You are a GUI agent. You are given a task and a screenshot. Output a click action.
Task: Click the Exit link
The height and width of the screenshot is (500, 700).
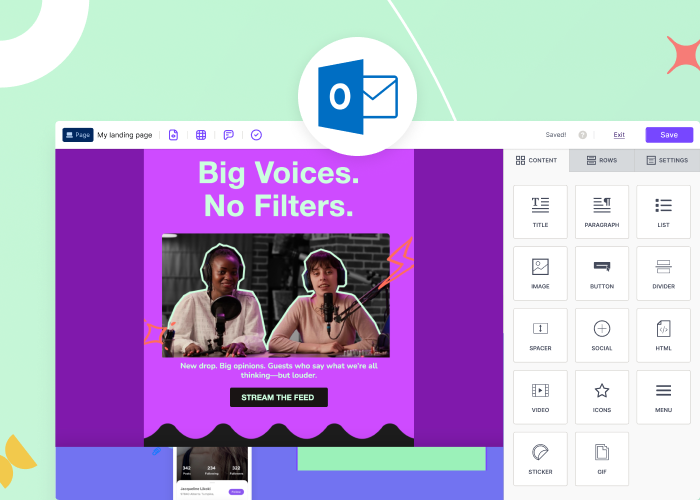coord(619,135)
